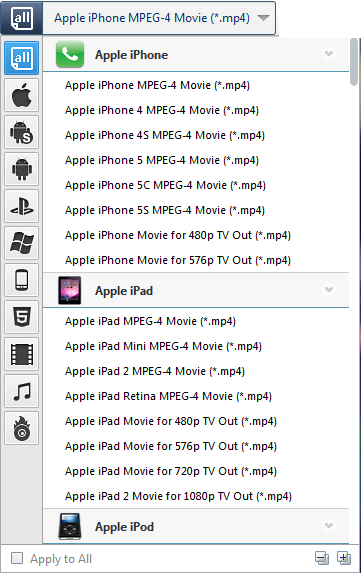The height and width of the screenshot is (573, 361).
Task: Select the PlayStation category icon
Action: pos(22,206)
